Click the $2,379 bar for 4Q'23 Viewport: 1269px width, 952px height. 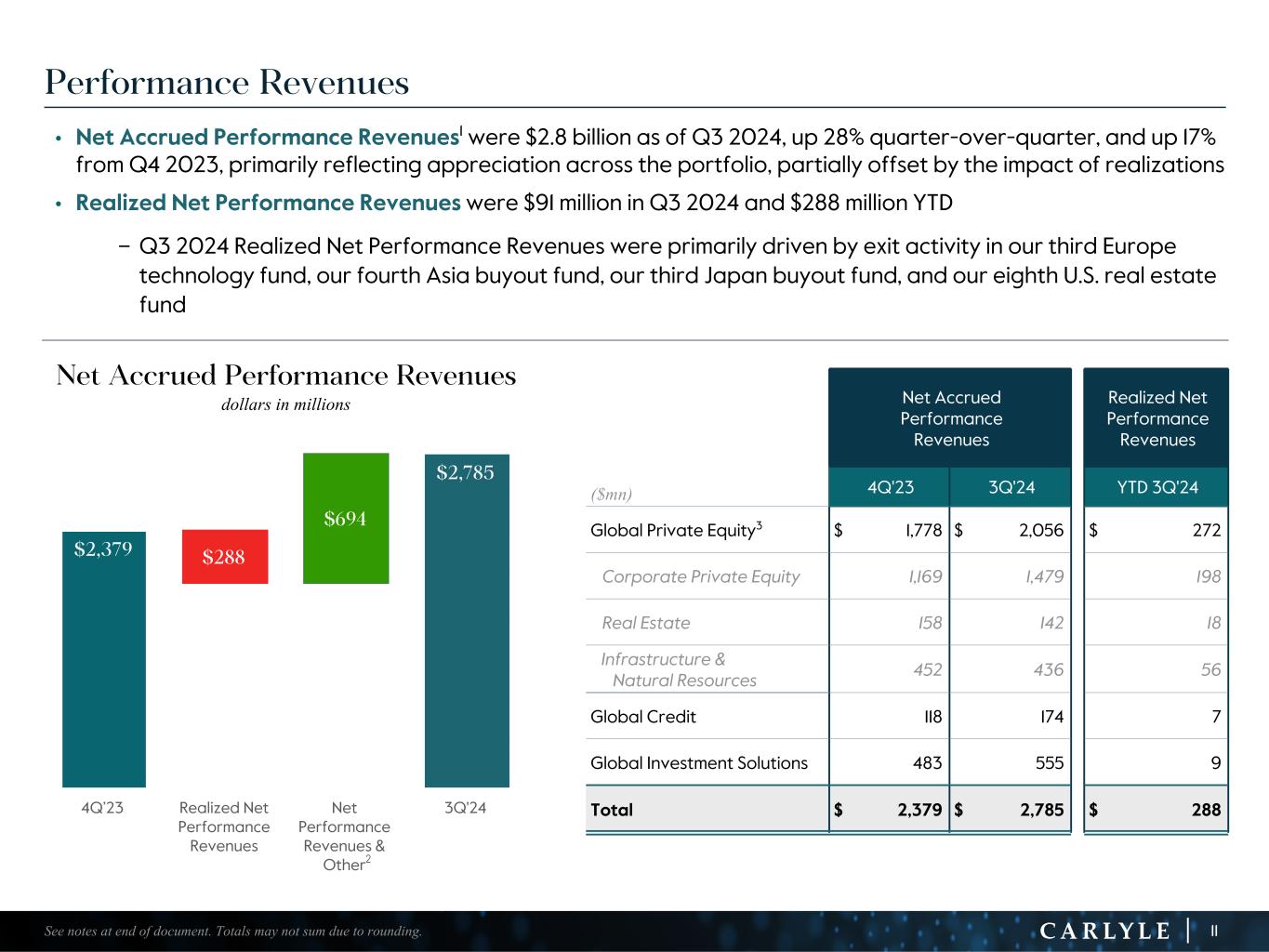pyautogui.click(x=103, y=658)
